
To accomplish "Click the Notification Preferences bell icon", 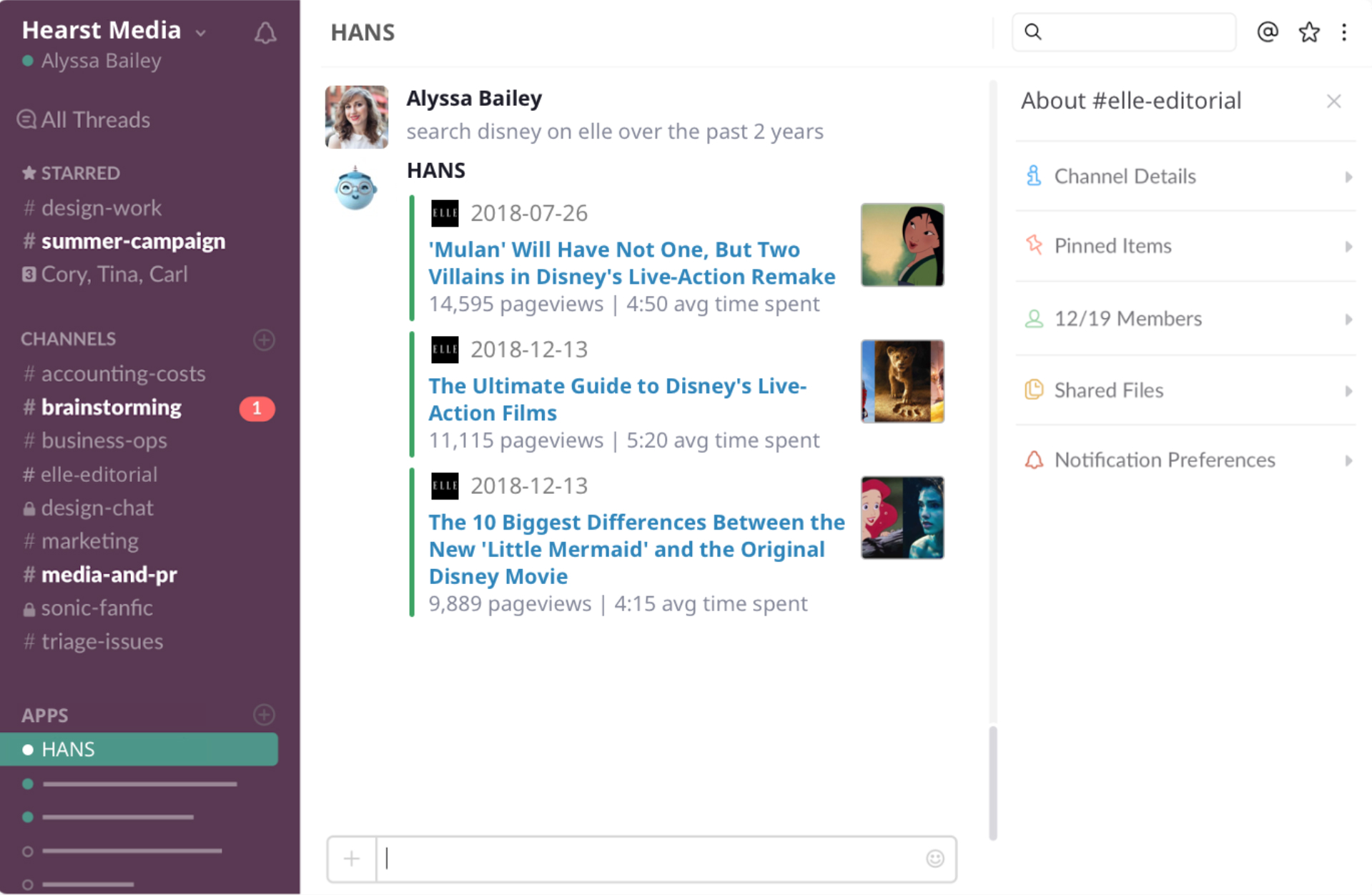I will (1034, 460).
